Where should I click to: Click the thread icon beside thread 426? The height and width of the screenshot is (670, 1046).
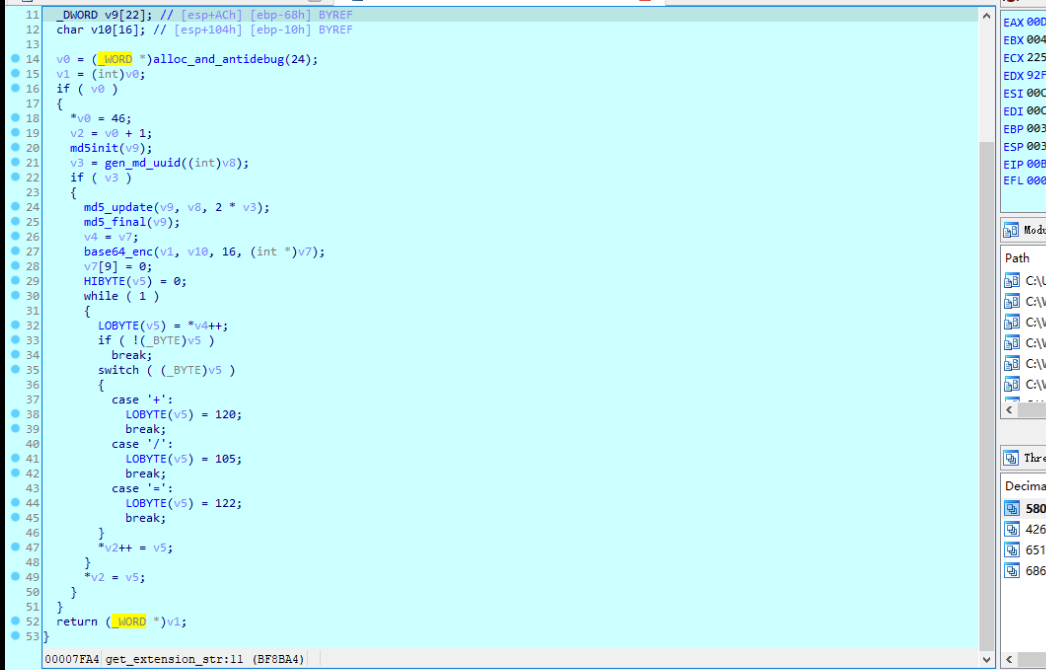1013,529
